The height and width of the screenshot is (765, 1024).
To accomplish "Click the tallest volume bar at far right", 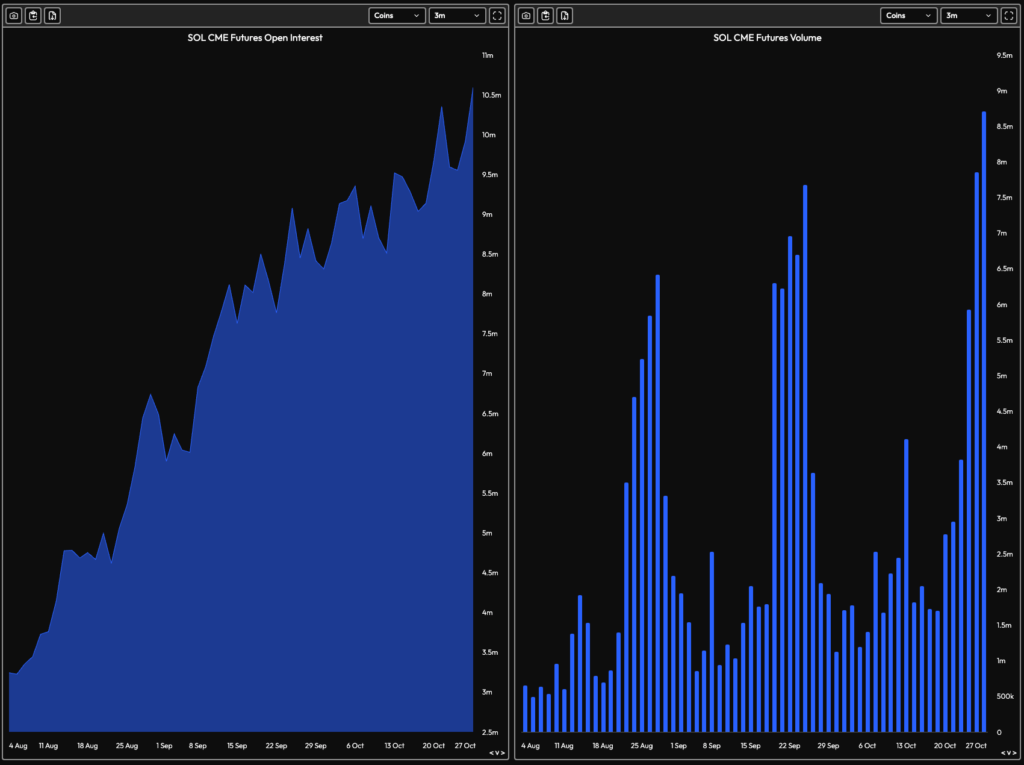I will (984, 420).
